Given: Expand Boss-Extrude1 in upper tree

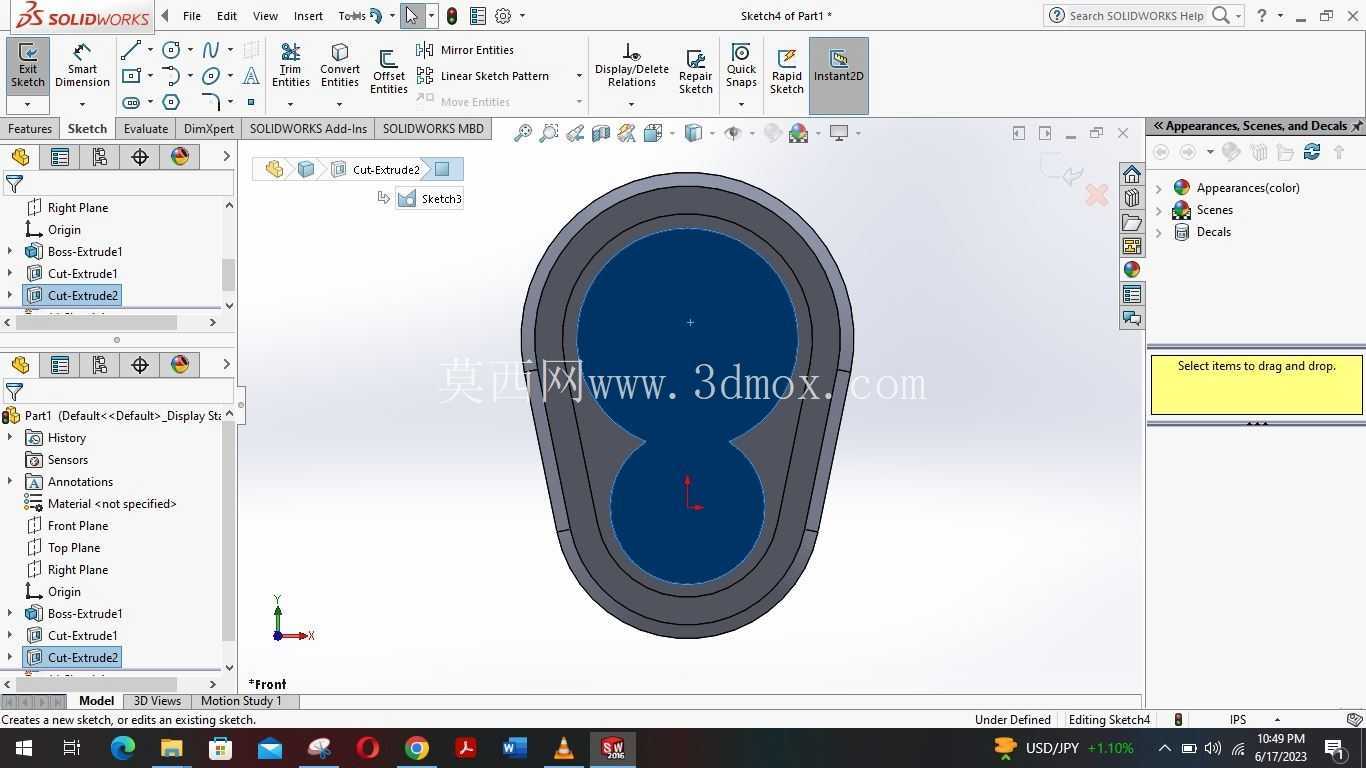Looking at the screenshot, I should coord(10,252).
